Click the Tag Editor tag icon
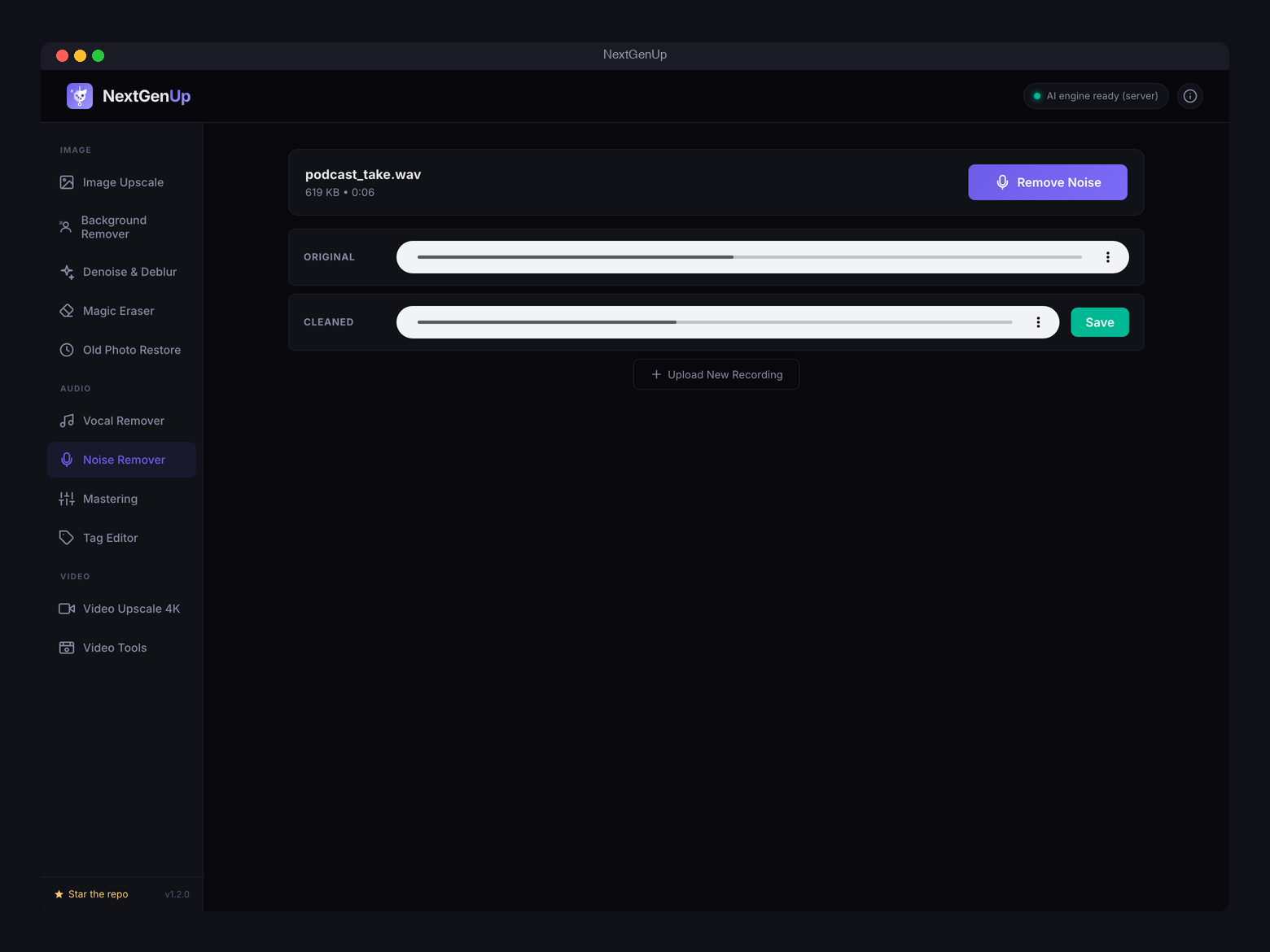 click(x=67, y=538)
